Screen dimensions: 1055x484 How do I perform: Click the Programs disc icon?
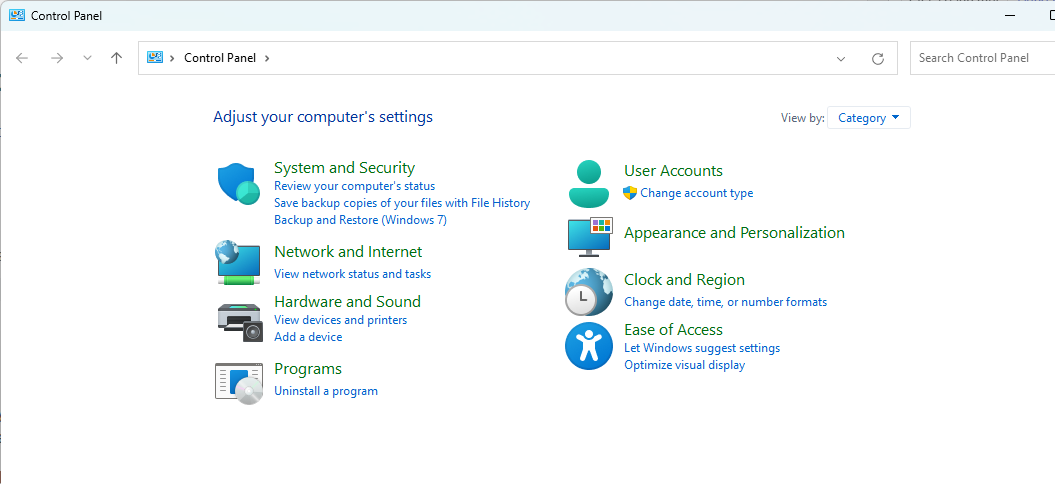pyautogui.click(x=239, y=384)
